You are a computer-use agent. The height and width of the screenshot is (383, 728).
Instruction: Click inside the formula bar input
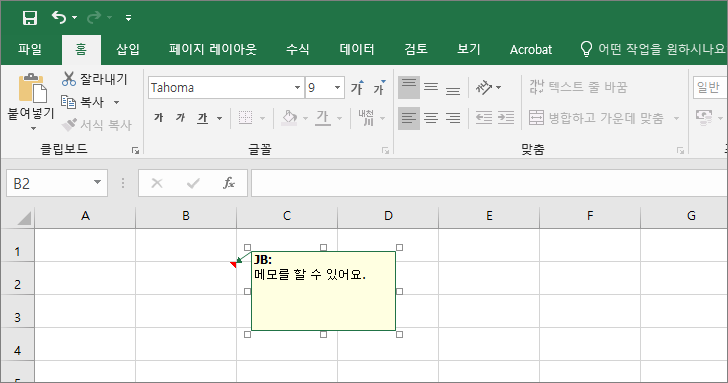[489, 183]
